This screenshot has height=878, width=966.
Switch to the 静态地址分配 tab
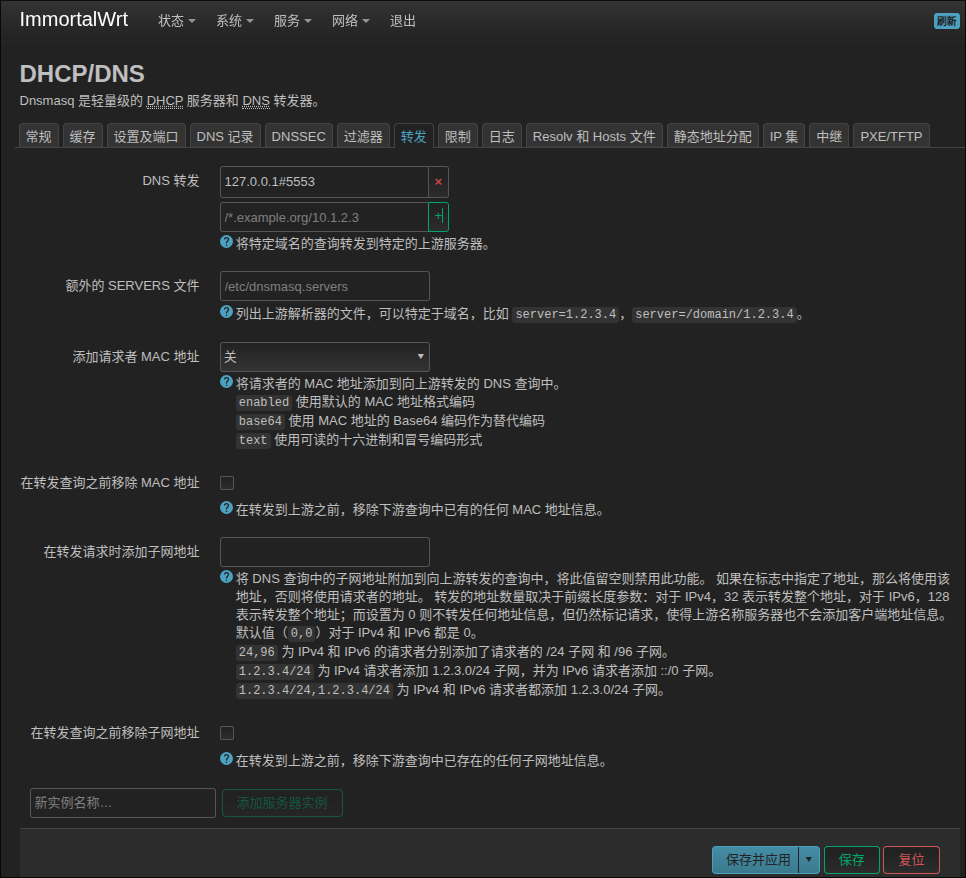[x=712, y=137]
